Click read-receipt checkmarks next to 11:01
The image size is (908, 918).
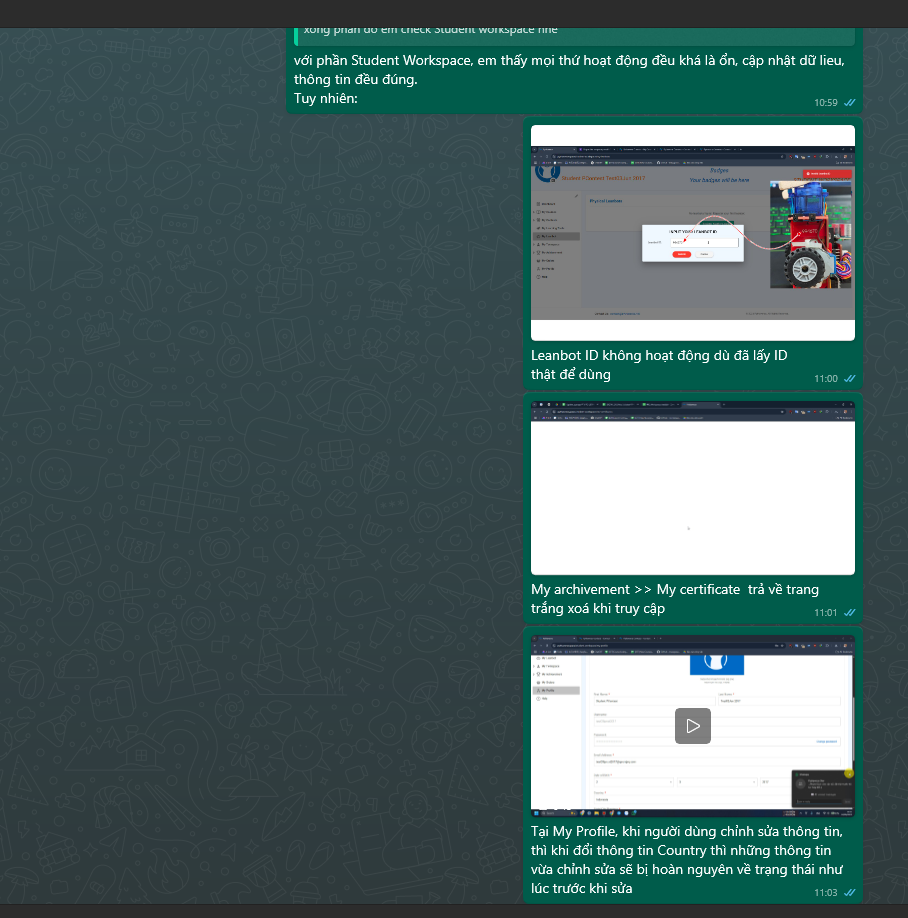(849, 612)
